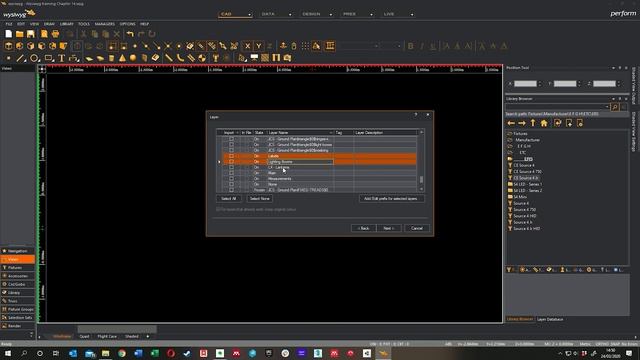Image resolution: width=640 pixels, height=360 pixels.
Task: Click the Select None button
Action: [260, 199]
